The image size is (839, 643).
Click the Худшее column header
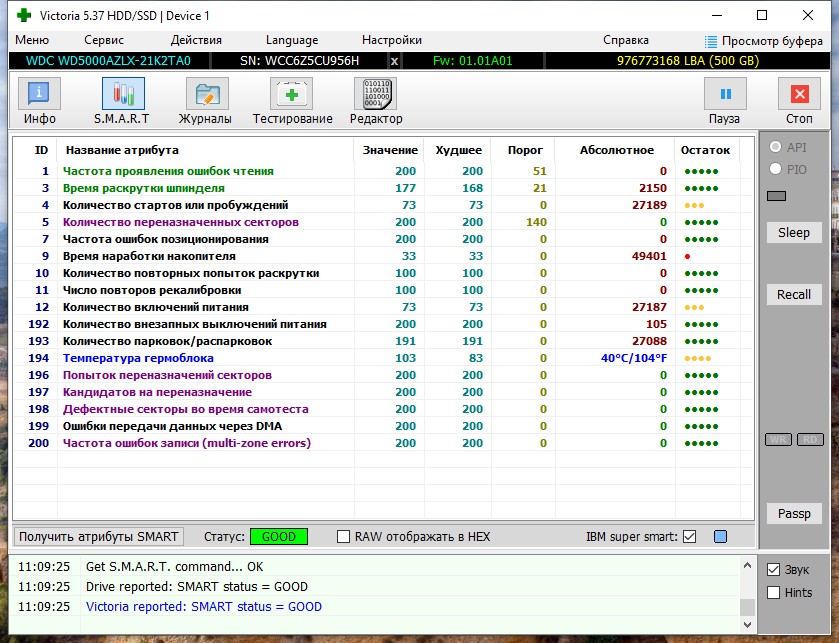click(x=459, y=150)
